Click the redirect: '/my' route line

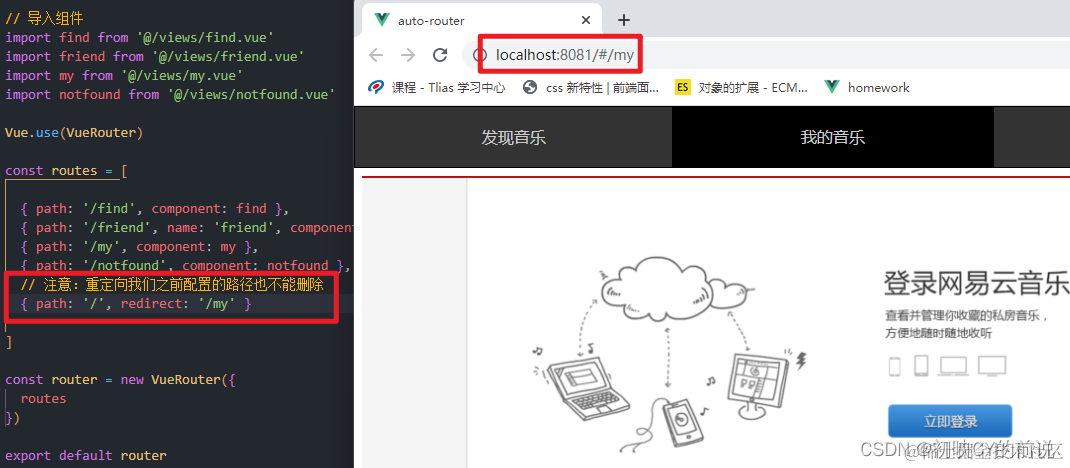click(x=136, y=304)
